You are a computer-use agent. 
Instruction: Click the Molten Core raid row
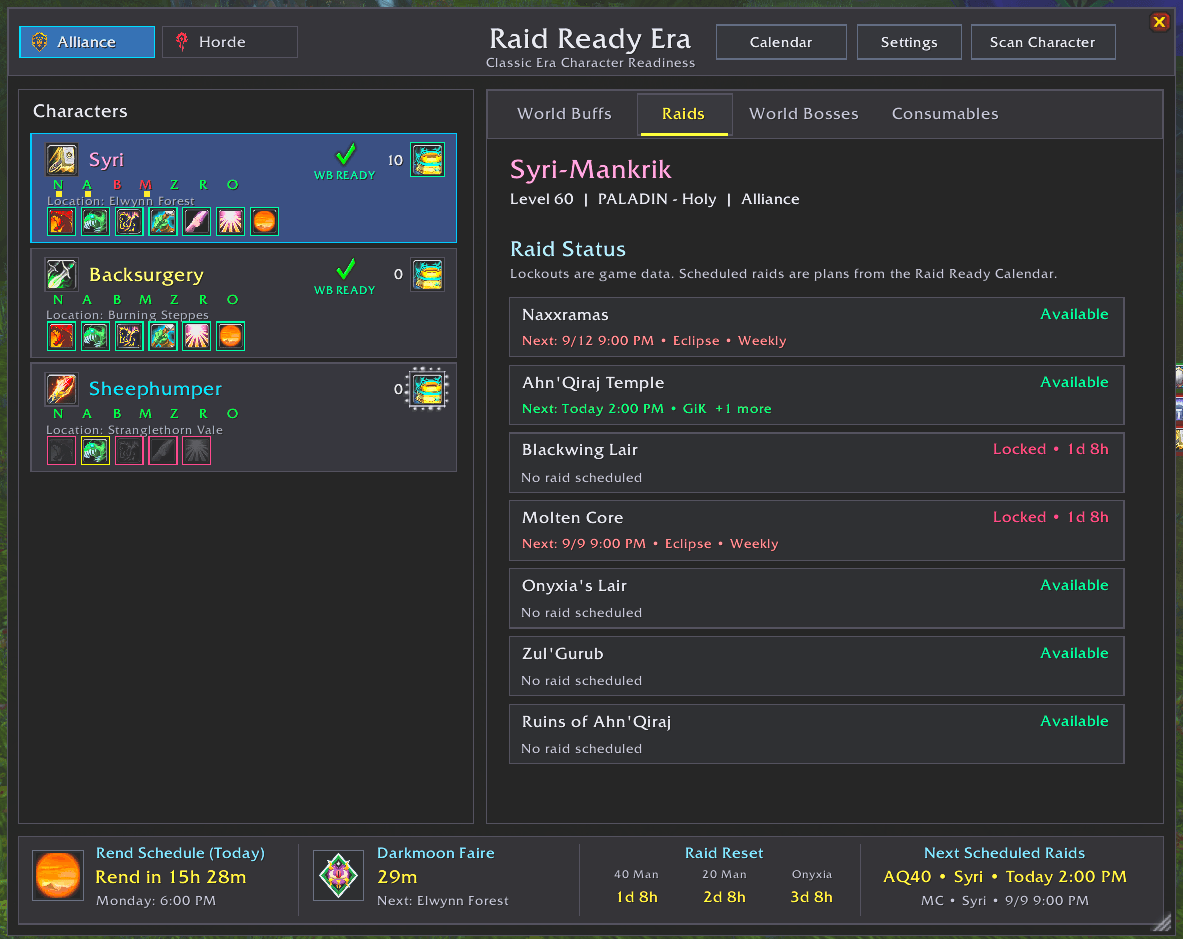[x=816, y=530]
